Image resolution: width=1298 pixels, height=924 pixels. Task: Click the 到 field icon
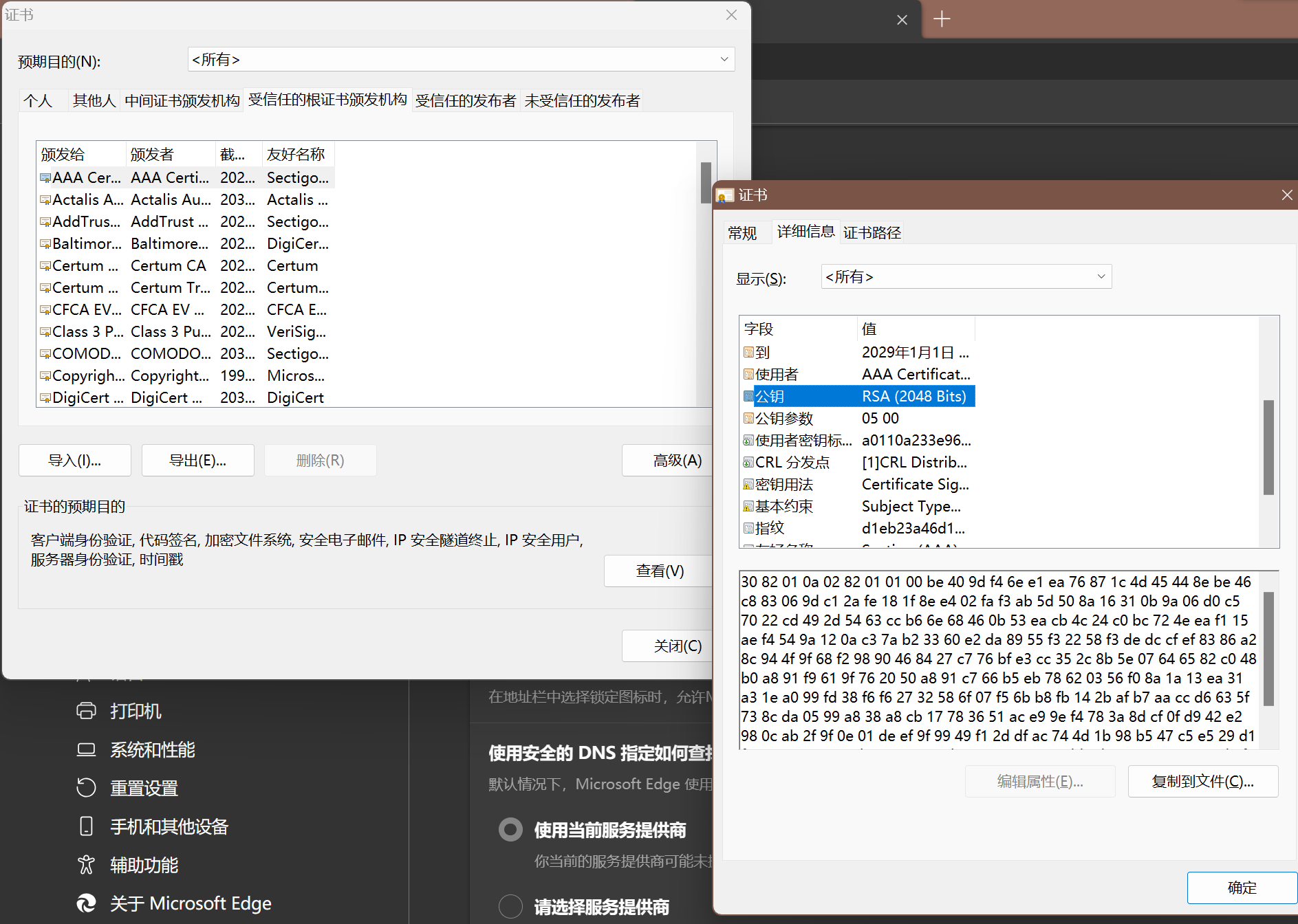748,352
